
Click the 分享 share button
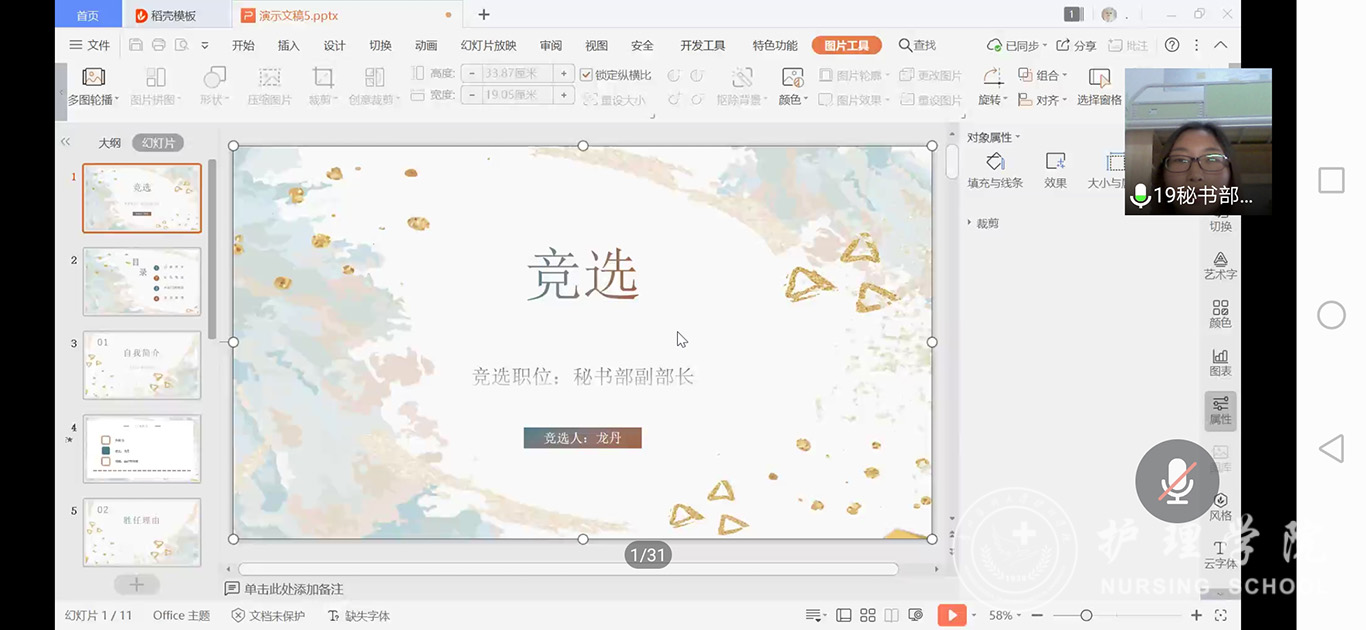[1077, 45]
